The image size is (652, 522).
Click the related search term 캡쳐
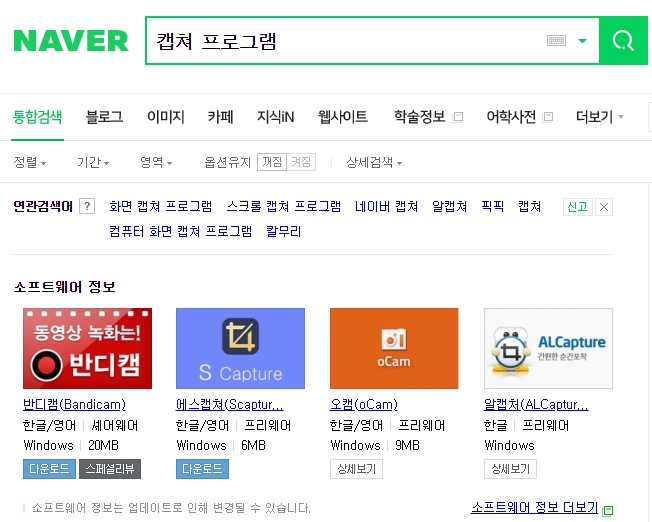[x=529, y=206]
